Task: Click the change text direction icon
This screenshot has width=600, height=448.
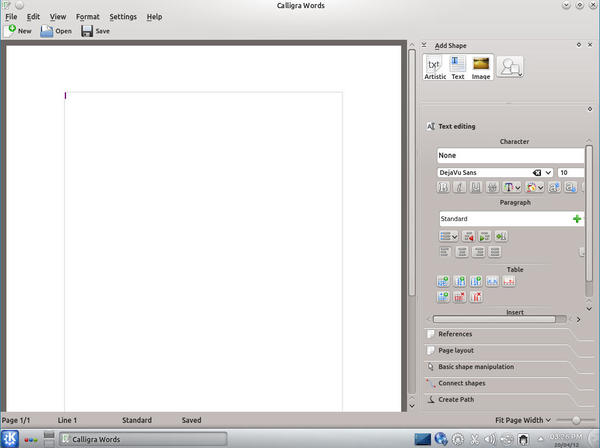Action: tap(501, 236)
